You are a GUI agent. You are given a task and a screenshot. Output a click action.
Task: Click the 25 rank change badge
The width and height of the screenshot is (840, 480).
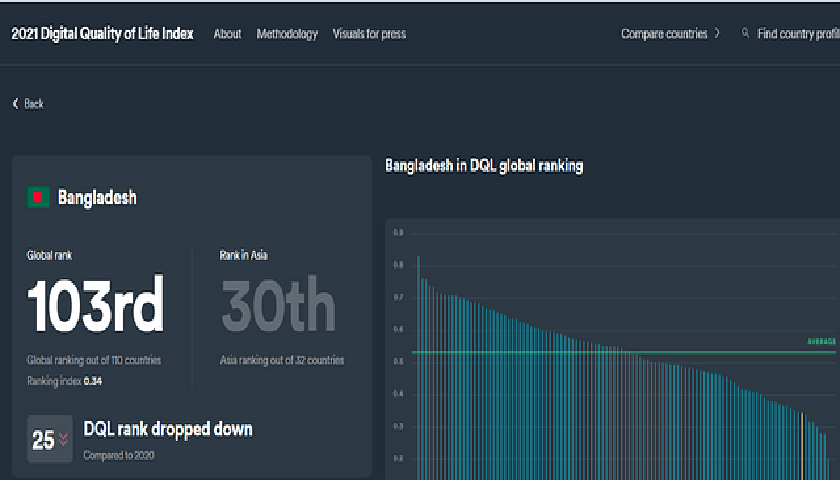50,439
